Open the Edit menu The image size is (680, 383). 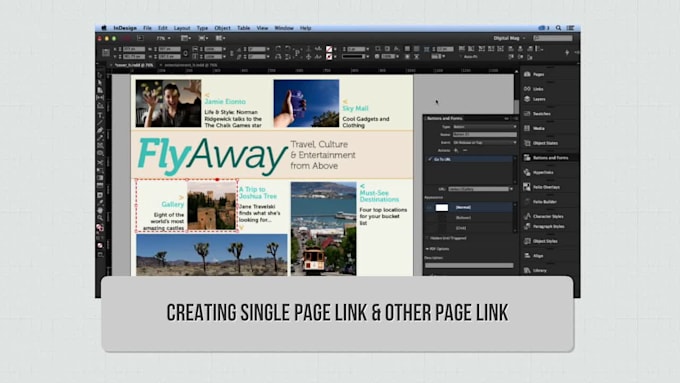(163, 28)
